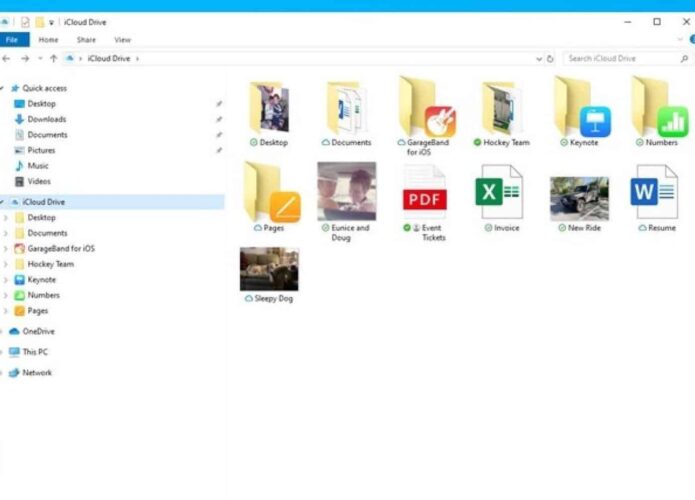
Task: Click the cloud status icon on Sleepy Dog
Action: click(249, 298)
